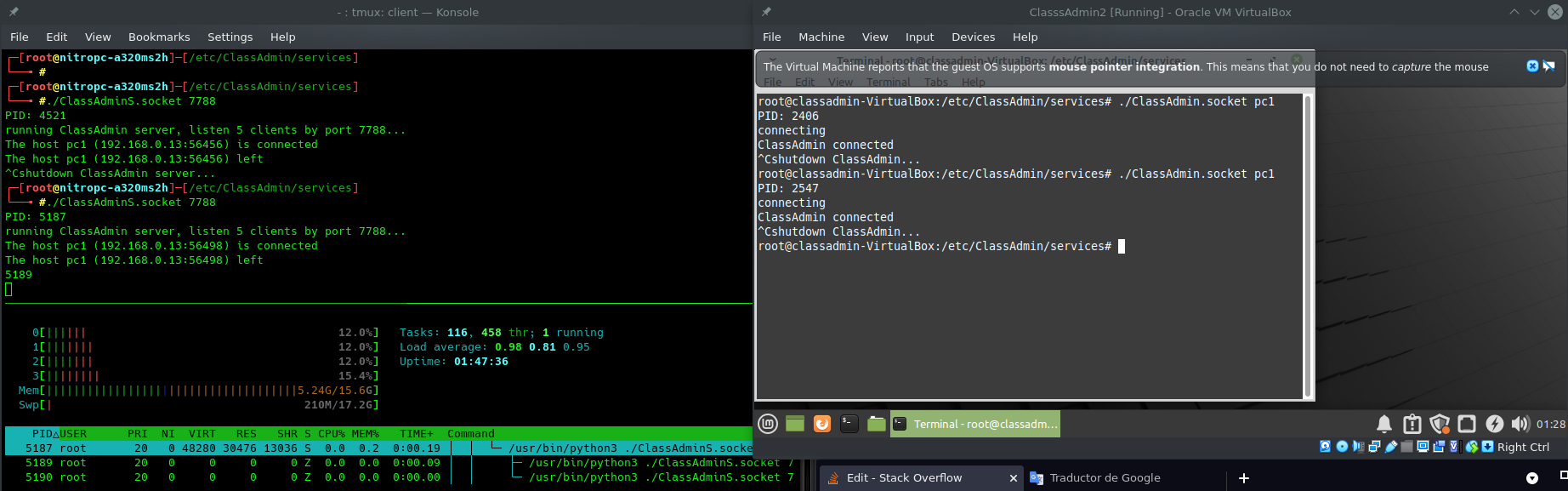Screen dimensions: 1568x491
Task: Click VirtualBox shared folders indicator
Action: click(x=1406, y=447)
